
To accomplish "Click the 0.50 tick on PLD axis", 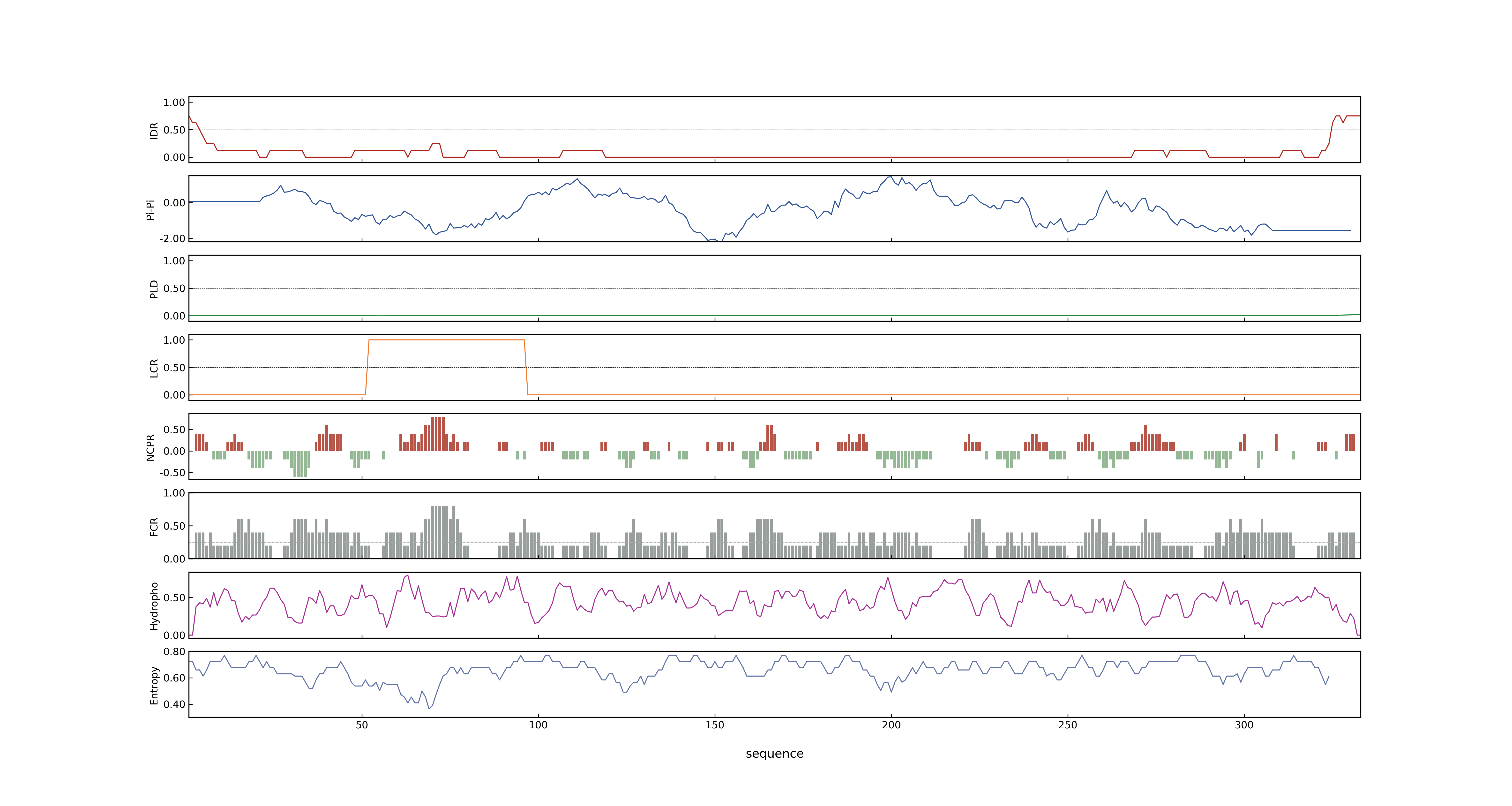I will [174, 288].
